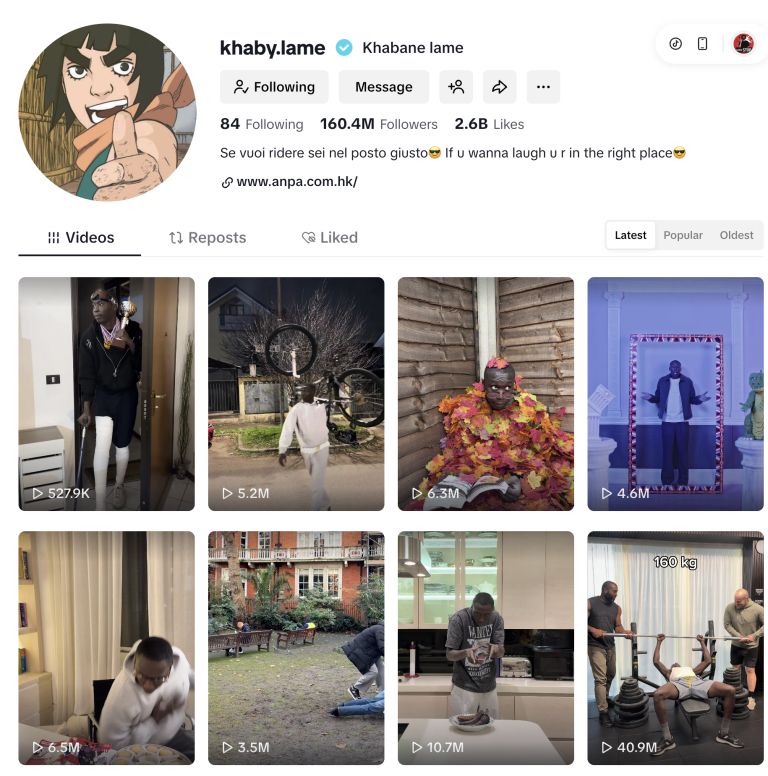The width and height of the screenshot is (768, 776).
Task: Switch sorting to Popular
Action: tap(682, 235)
